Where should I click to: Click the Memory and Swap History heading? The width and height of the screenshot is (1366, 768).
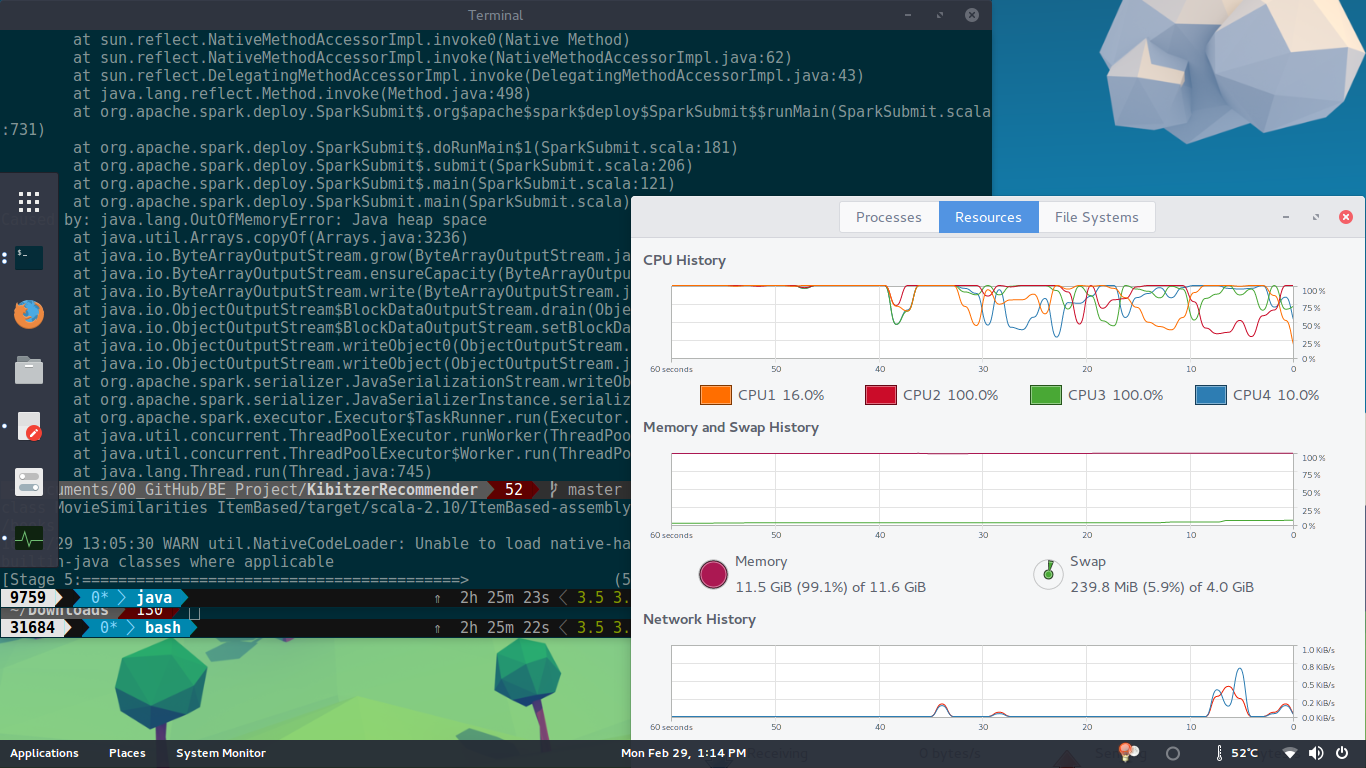click(x=731, y=427)
